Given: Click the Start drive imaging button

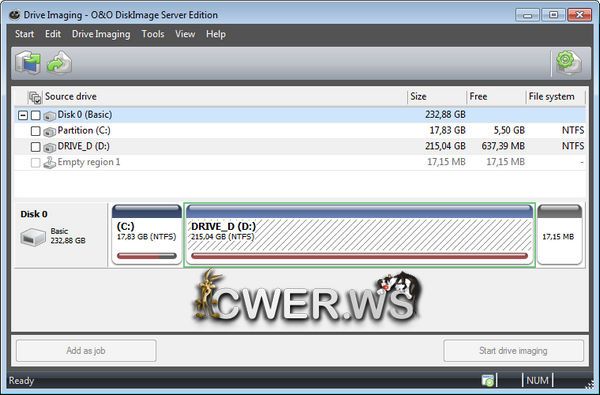Looking at the screenshot, I should tap(514, 350).
